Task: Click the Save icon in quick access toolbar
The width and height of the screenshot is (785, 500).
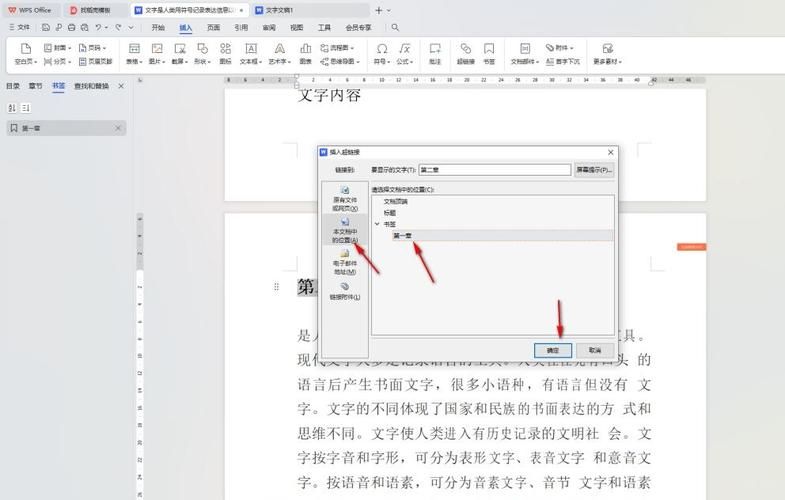Action: (46, 28)
